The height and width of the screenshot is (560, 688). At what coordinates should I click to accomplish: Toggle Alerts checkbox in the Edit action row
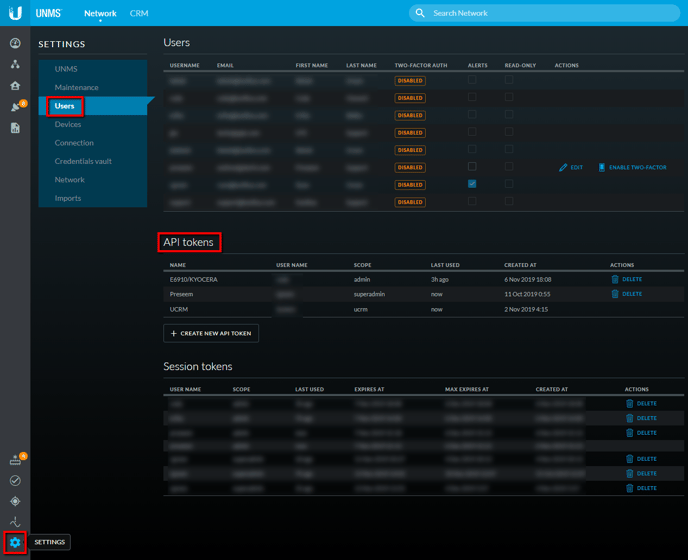[x=472, y=166]
